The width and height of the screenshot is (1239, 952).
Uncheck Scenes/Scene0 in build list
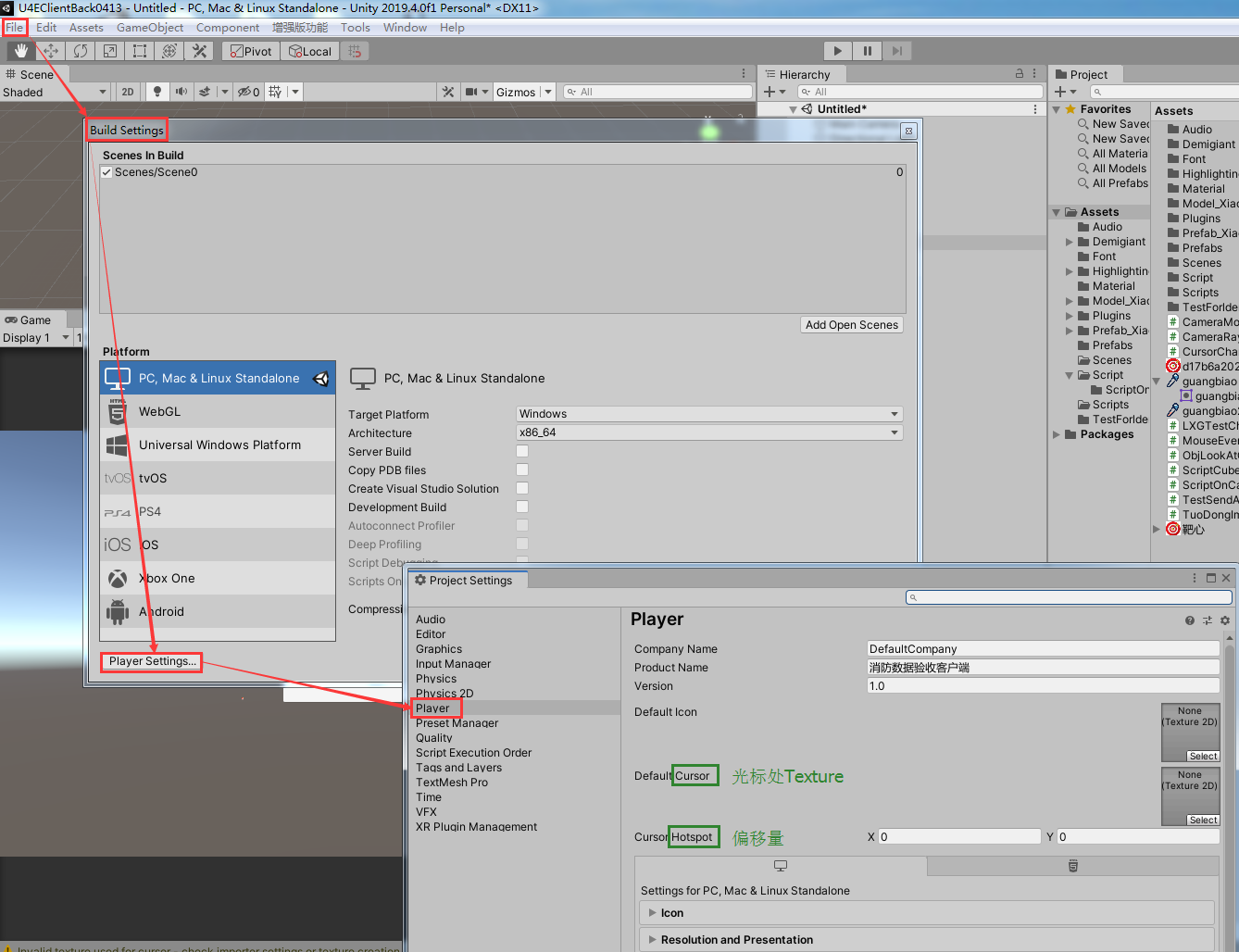click(106, 172)
